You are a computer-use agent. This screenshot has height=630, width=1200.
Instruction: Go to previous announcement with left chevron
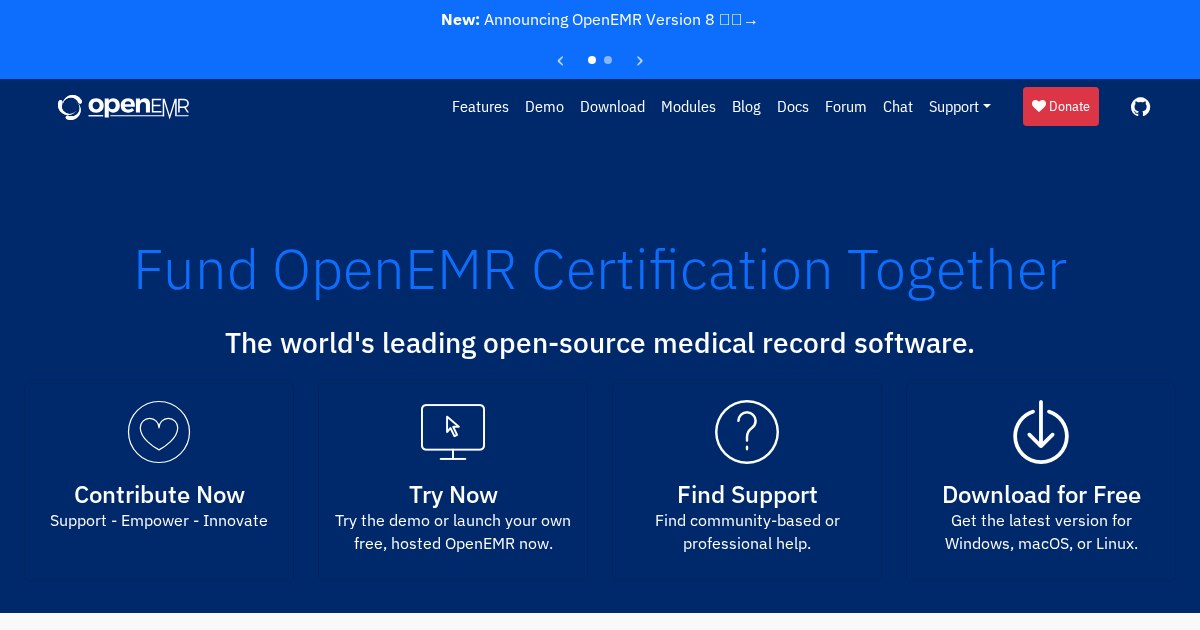561,61
